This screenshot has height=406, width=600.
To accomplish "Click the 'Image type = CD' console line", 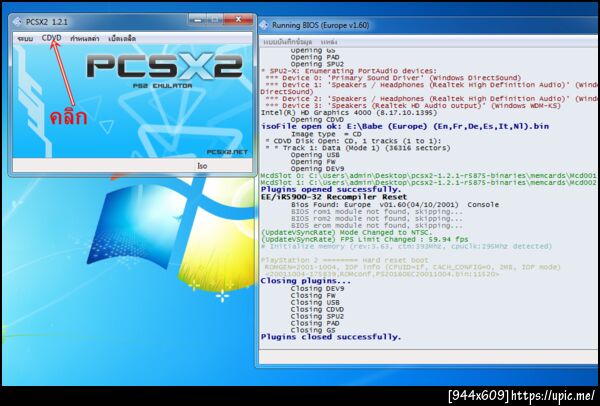I will point(326,134).
